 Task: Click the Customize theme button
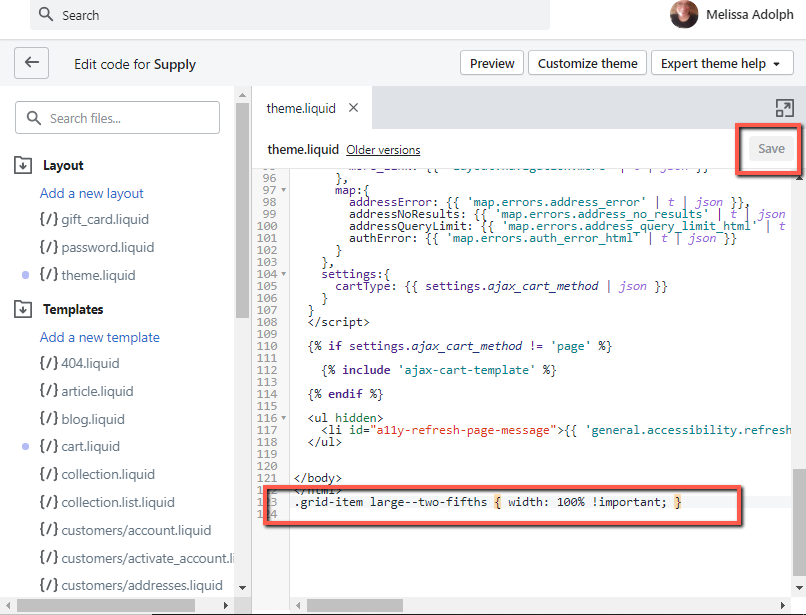coord(587,63)
